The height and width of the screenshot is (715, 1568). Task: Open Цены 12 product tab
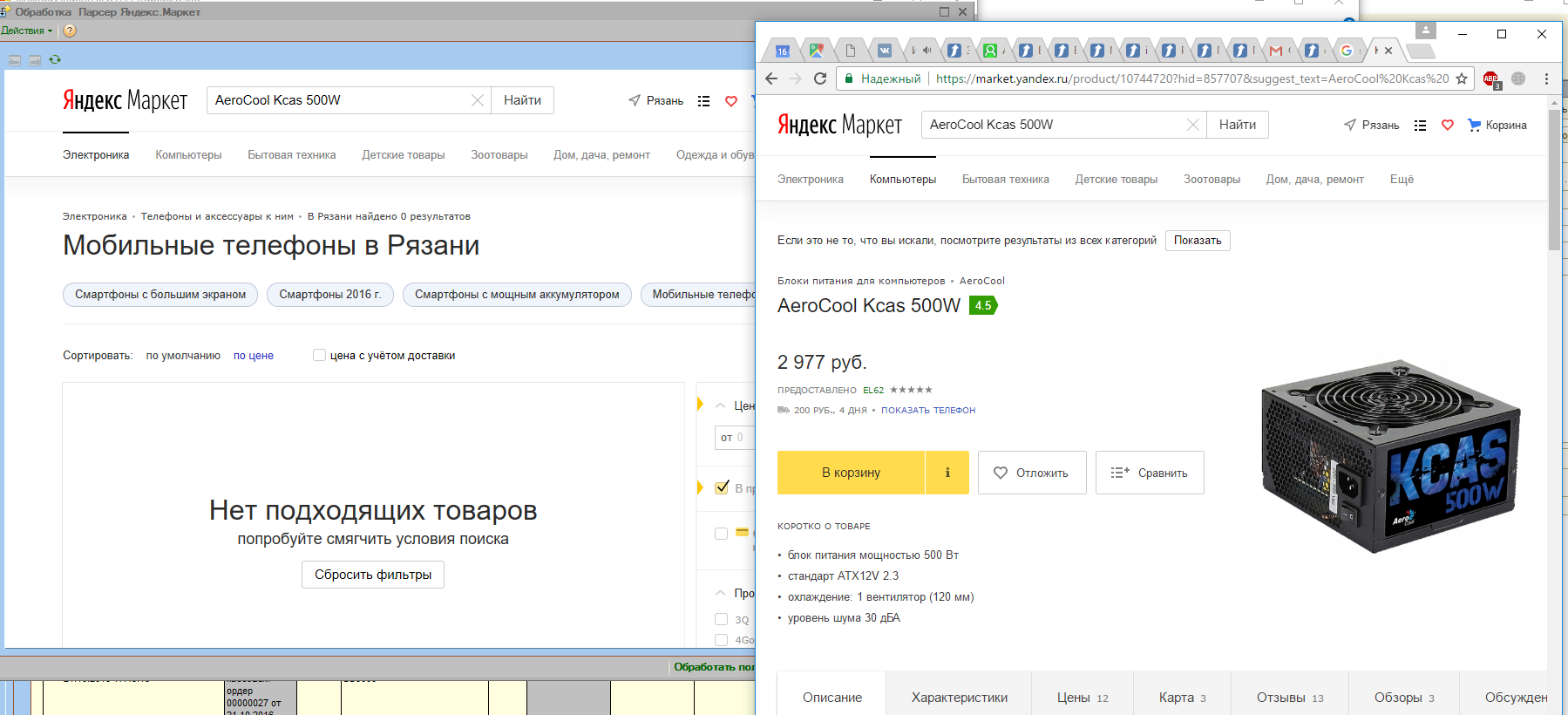click(1083, 698)
